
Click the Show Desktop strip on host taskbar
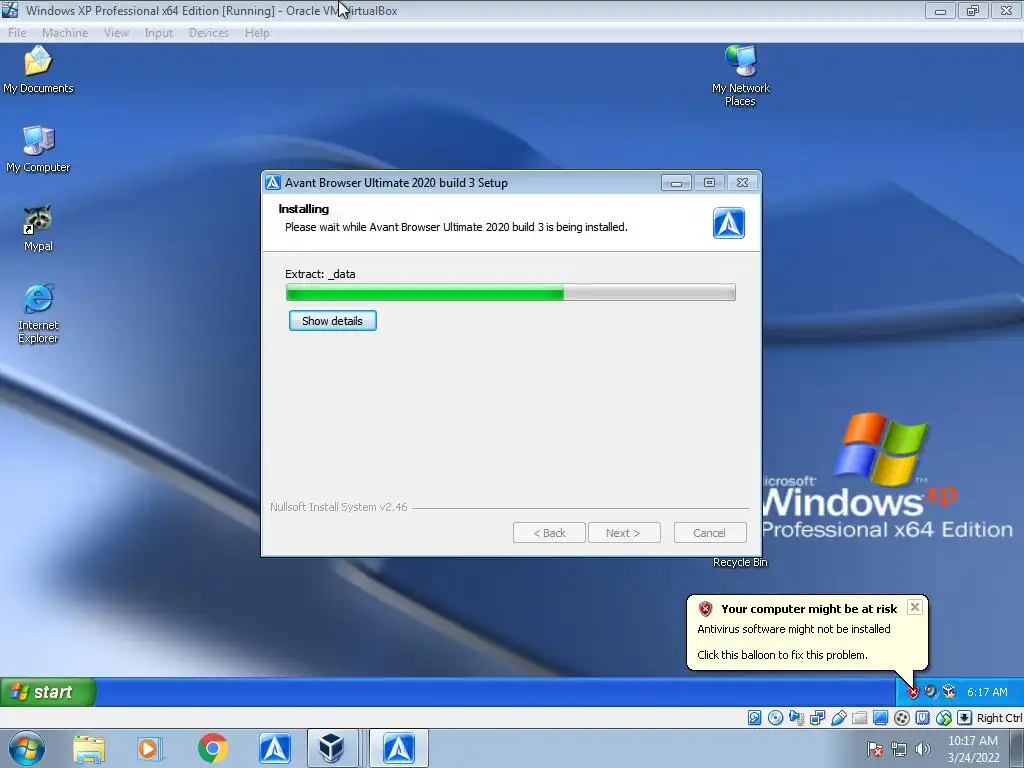pyautogui.click(x=1017, y=748)
